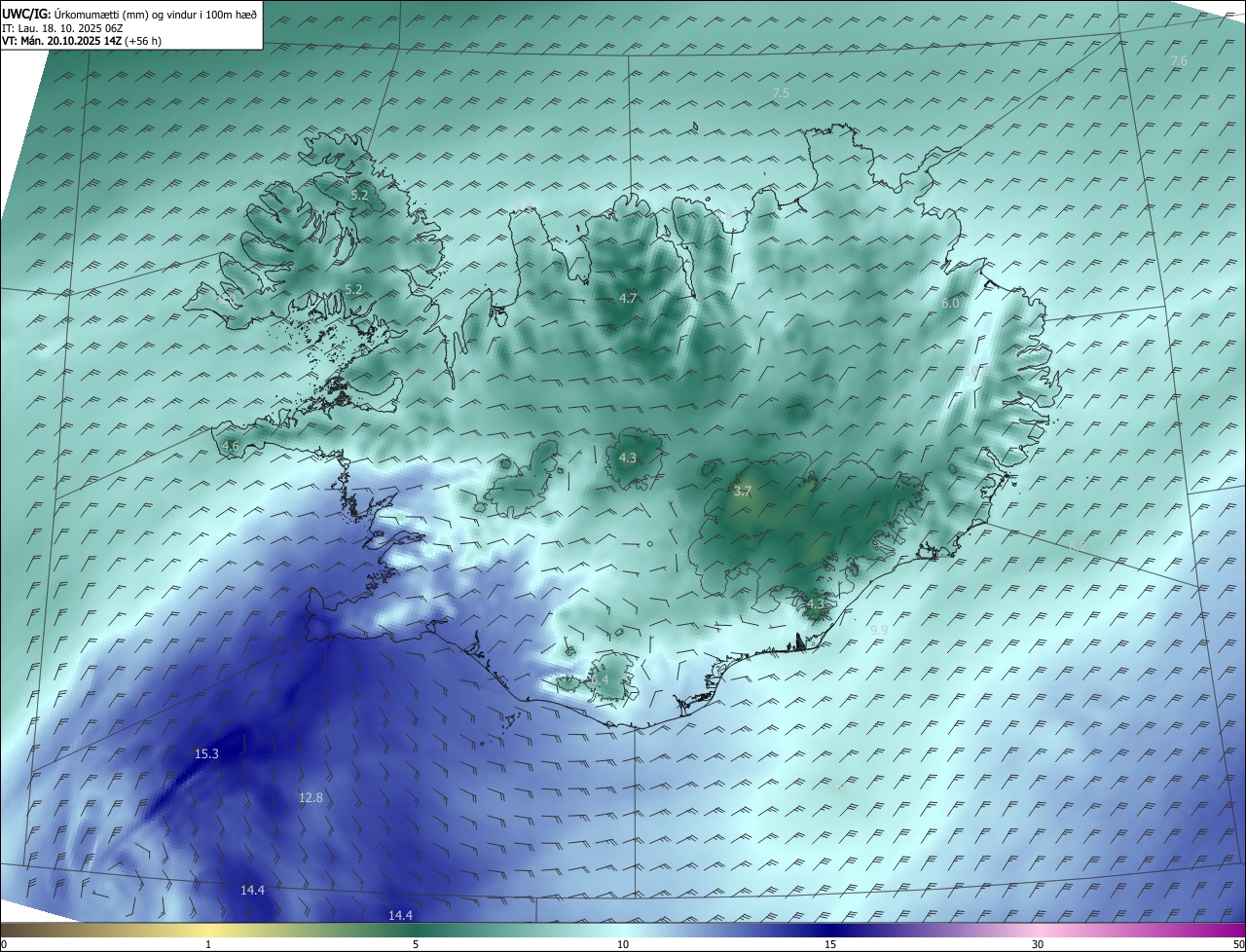
Task: Click the legend tick label 0
Action: pyautogui.click(x=4, y=944)
